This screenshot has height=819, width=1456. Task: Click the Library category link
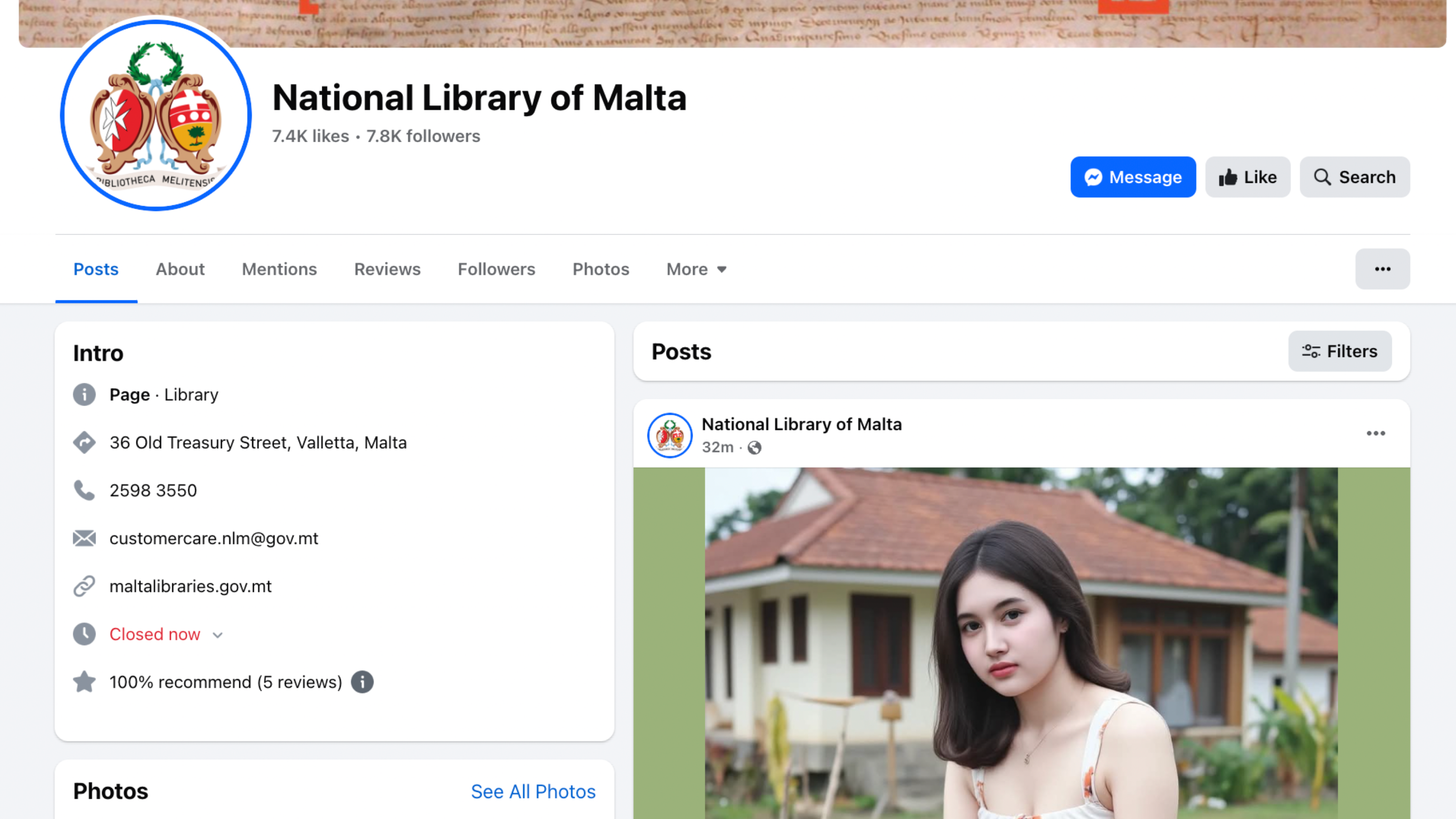point(191,394)
